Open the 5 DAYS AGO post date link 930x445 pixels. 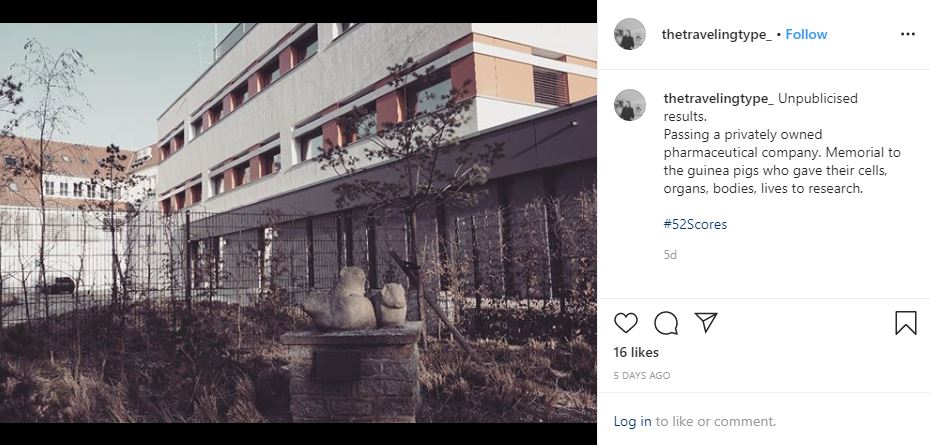click(x=642, y=376)
